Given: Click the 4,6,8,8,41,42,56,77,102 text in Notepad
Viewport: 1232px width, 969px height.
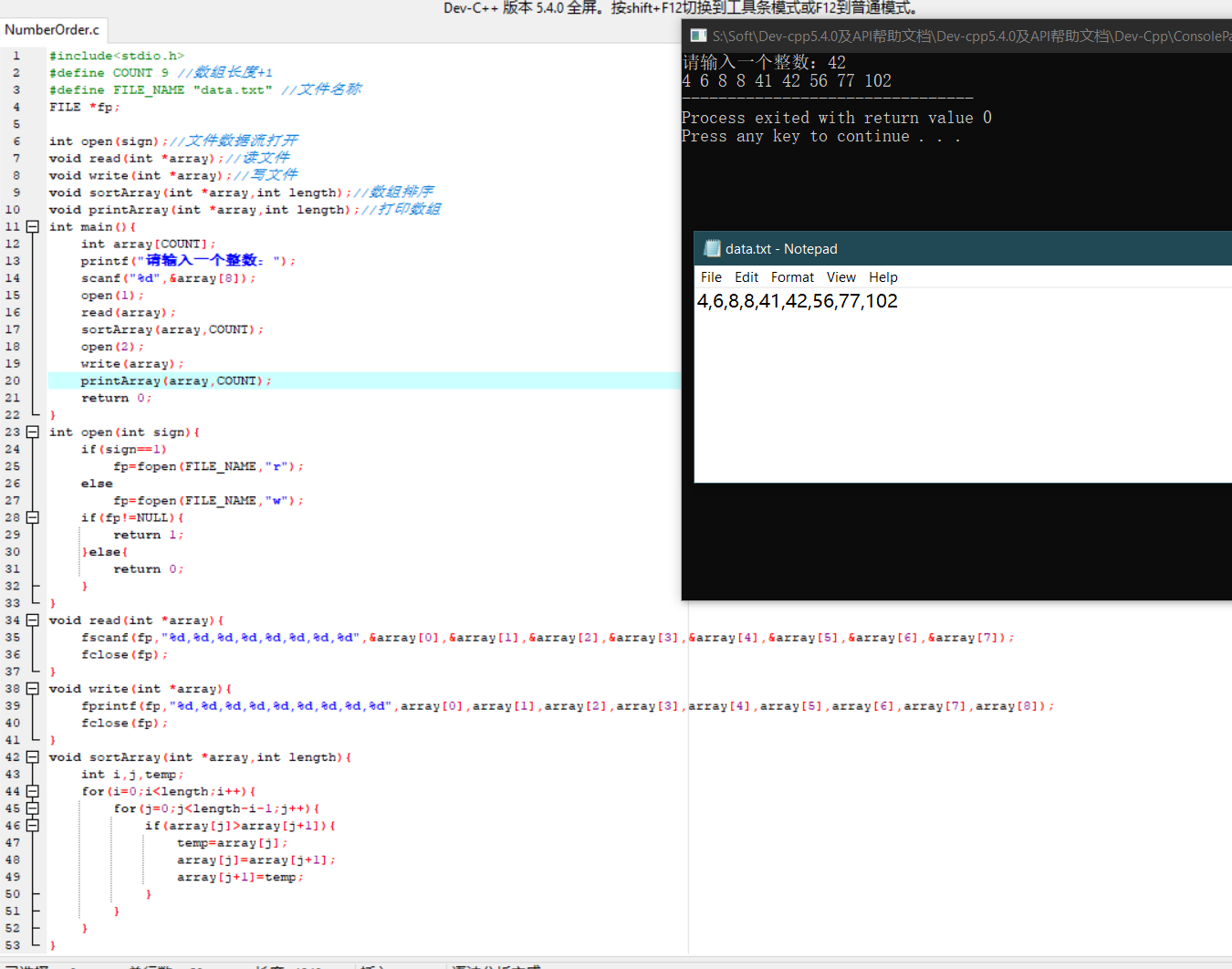Looking at the screenshot, I should click(798, 301).
